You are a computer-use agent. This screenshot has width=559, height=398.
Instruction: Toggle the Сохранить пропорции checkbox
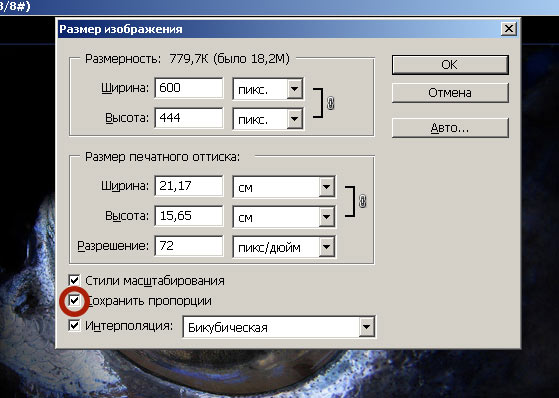(75, 301)
